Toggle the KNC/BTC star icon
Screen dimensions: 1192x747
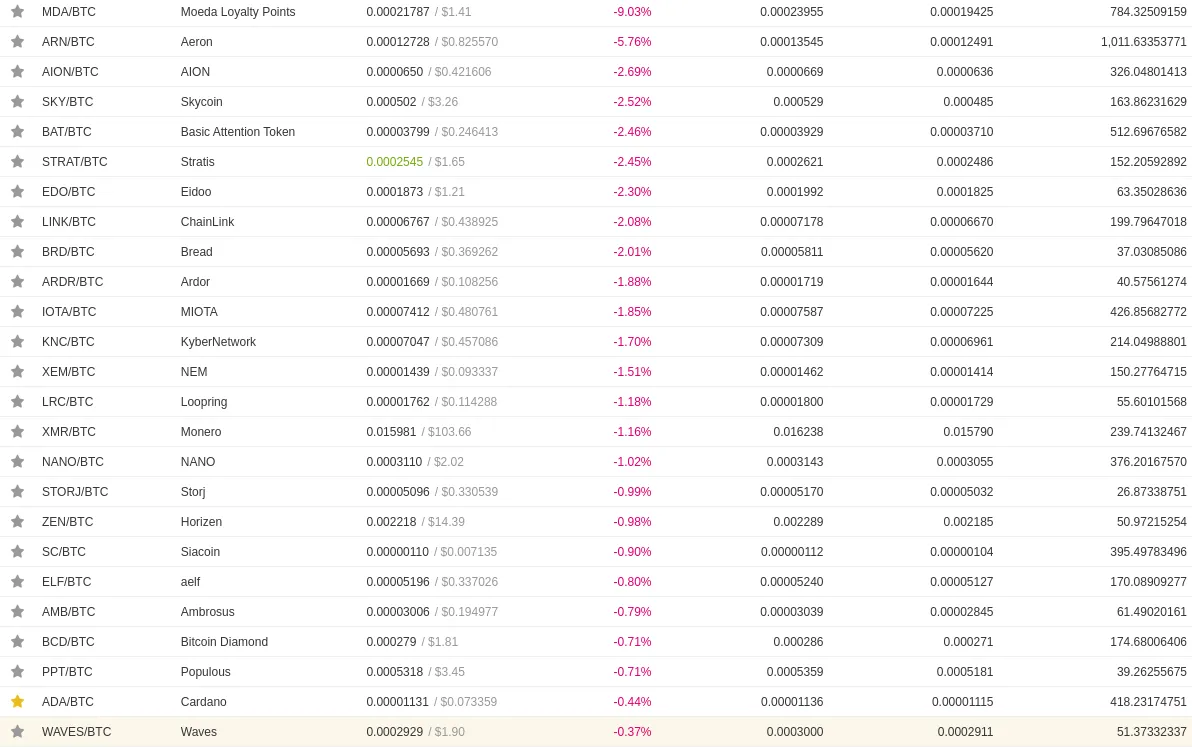pos(17,341)
